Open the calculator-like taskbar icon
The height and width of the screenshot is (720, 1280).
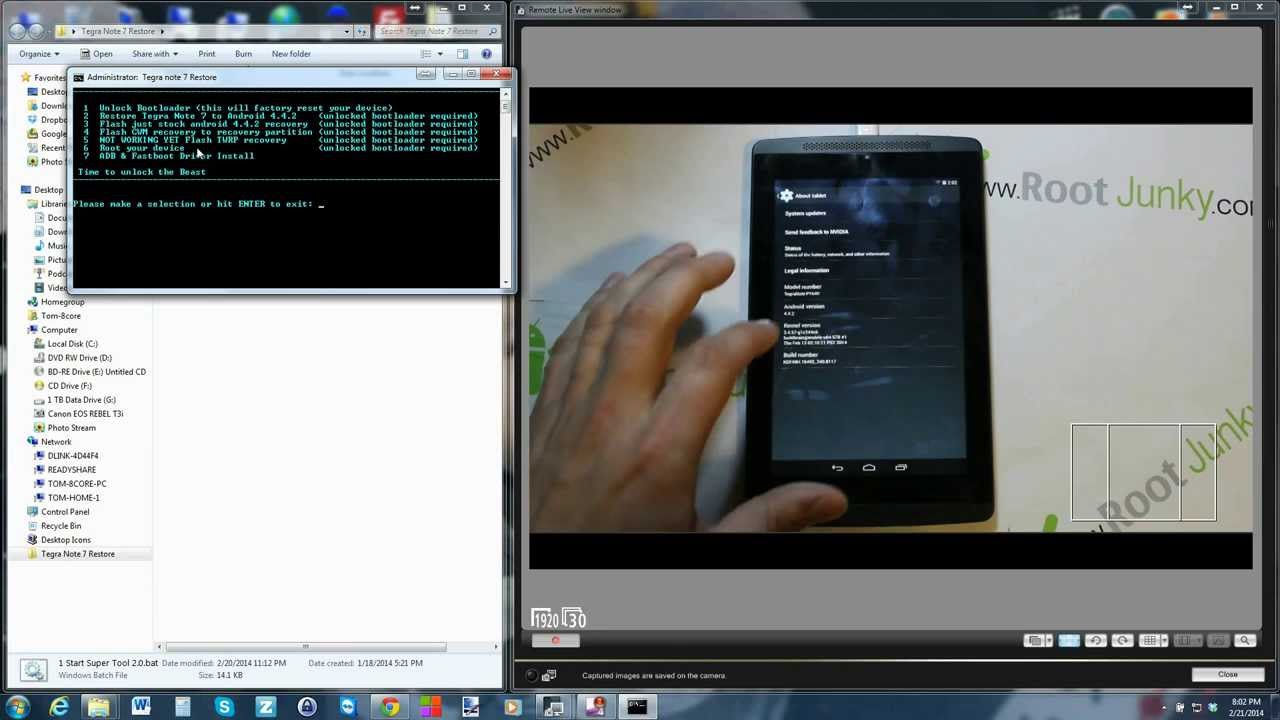click(x=182, y=707)
